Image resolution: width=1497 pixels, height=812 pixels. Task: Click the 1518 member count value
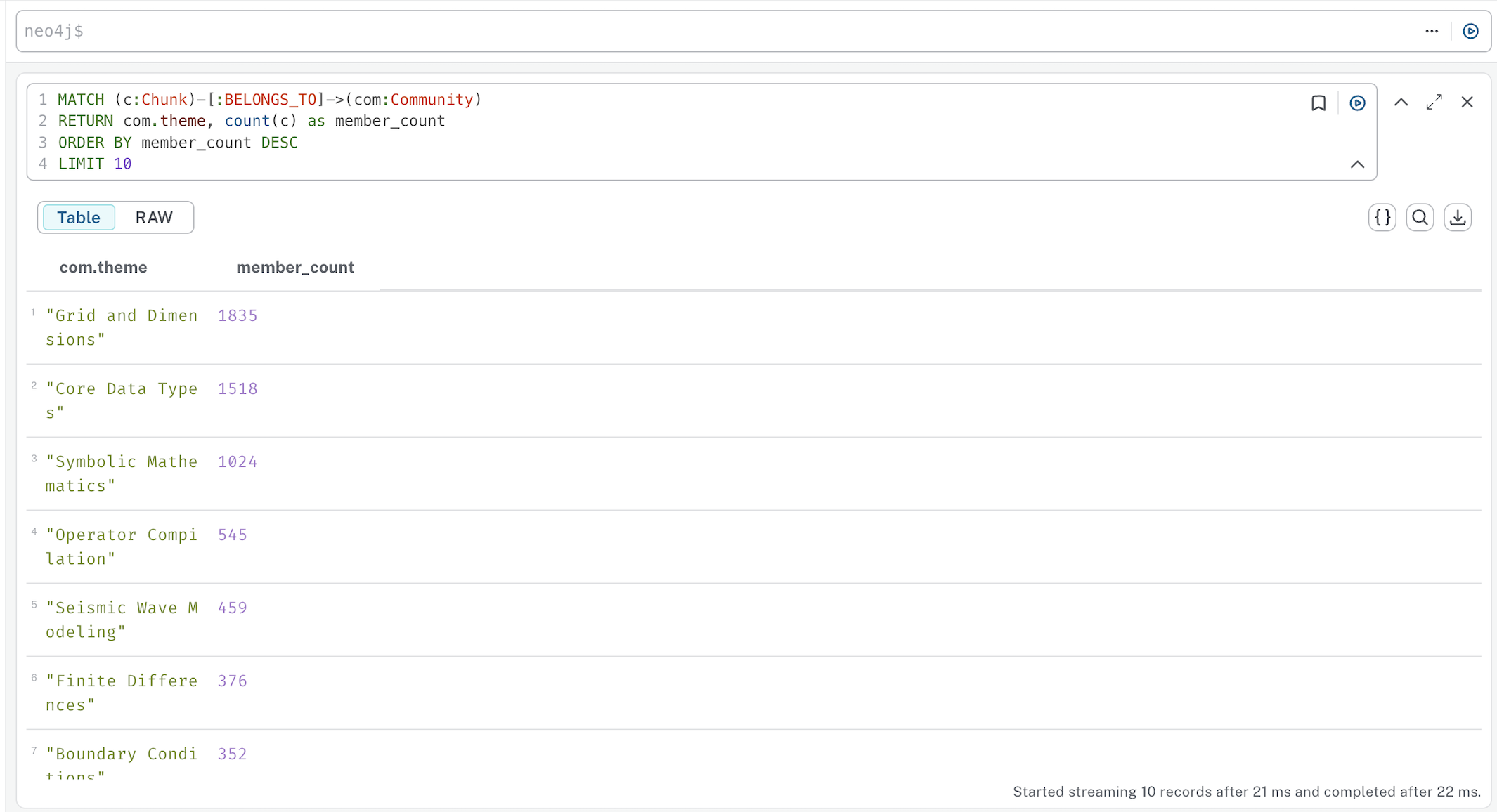tap(238, 389)
